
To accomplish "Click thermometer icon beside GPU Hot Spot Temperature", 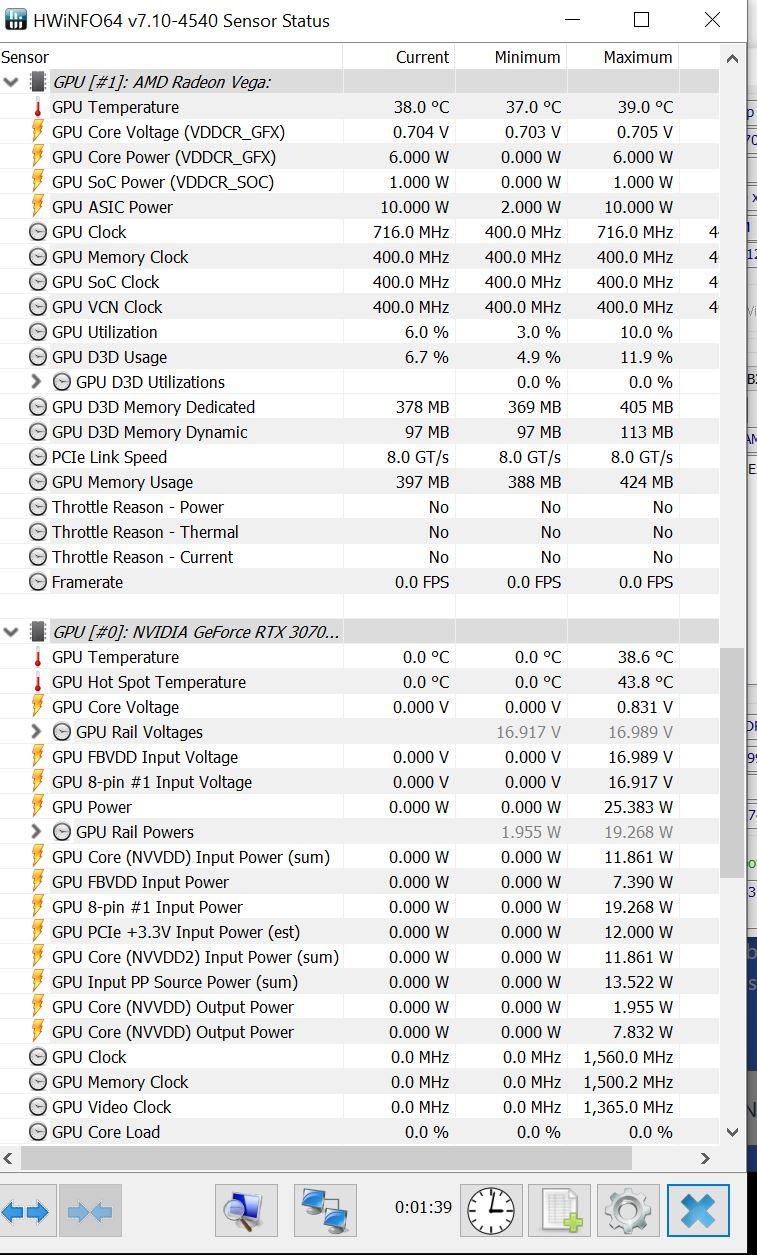I will 38,682.
